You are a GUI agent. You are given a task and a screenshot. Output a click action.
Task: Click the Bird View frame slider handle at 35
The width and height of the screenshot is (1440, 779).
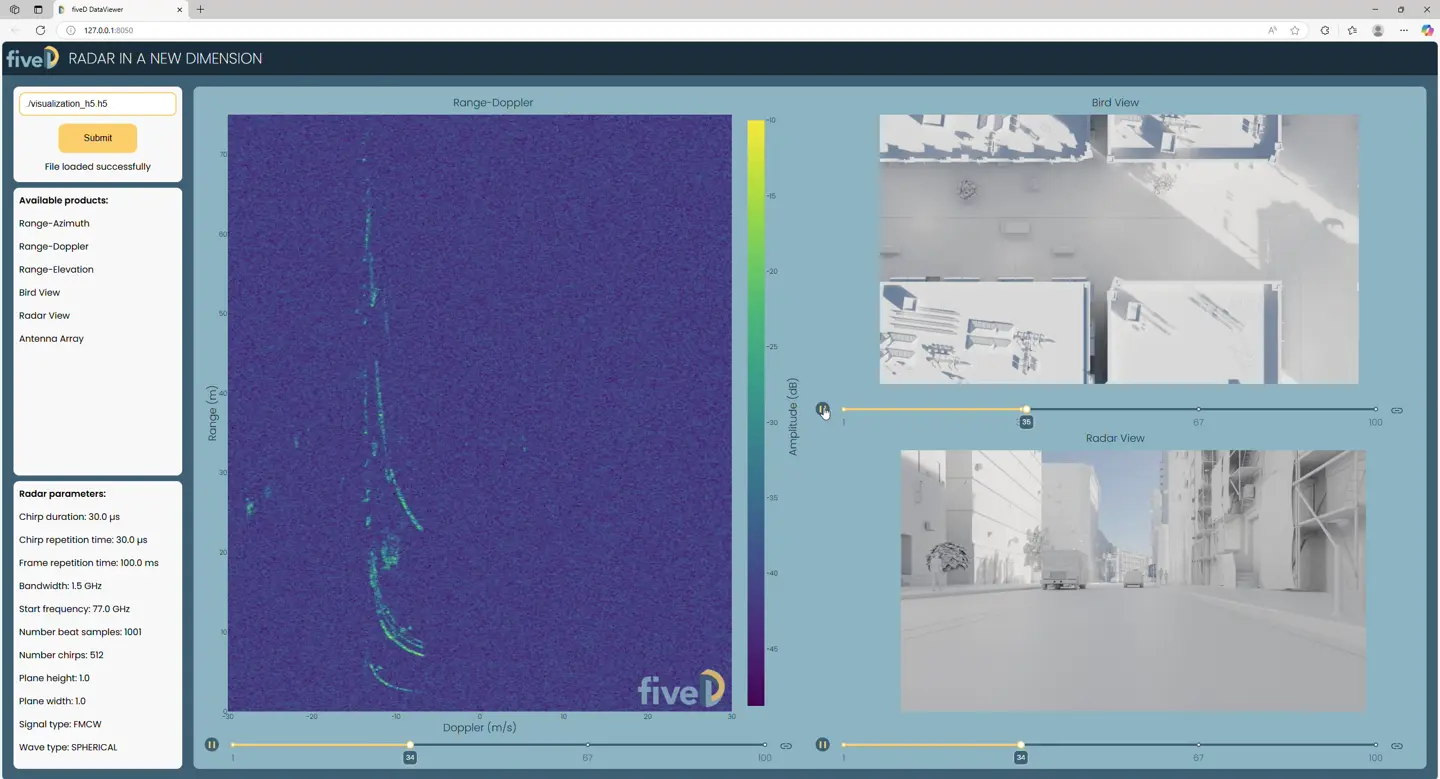1026,409
